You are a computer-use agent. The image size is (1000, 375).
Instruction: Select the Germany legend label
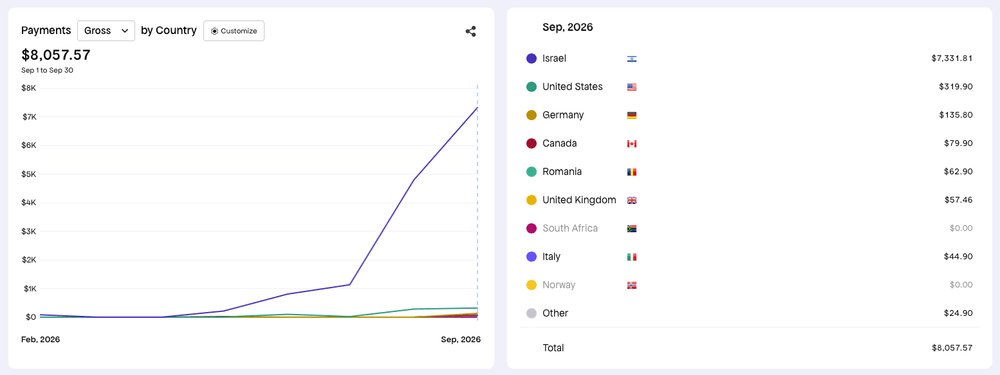(563, 115)
